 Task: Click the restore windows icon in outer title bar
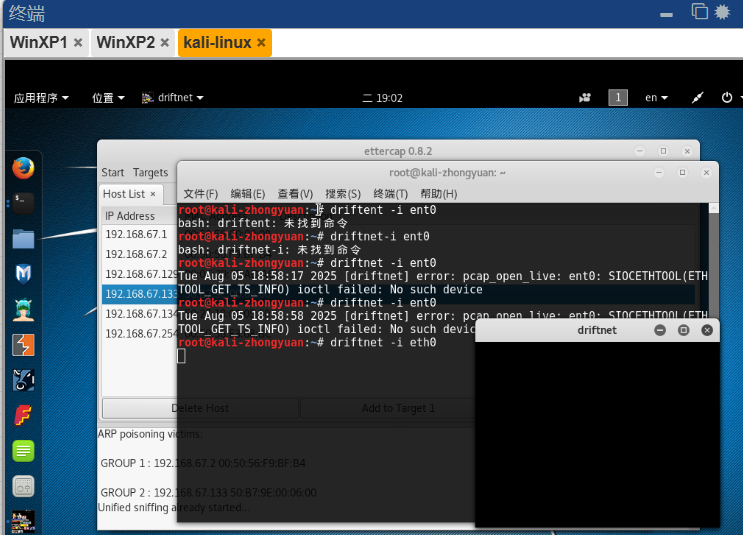click(x=700, y=11)
